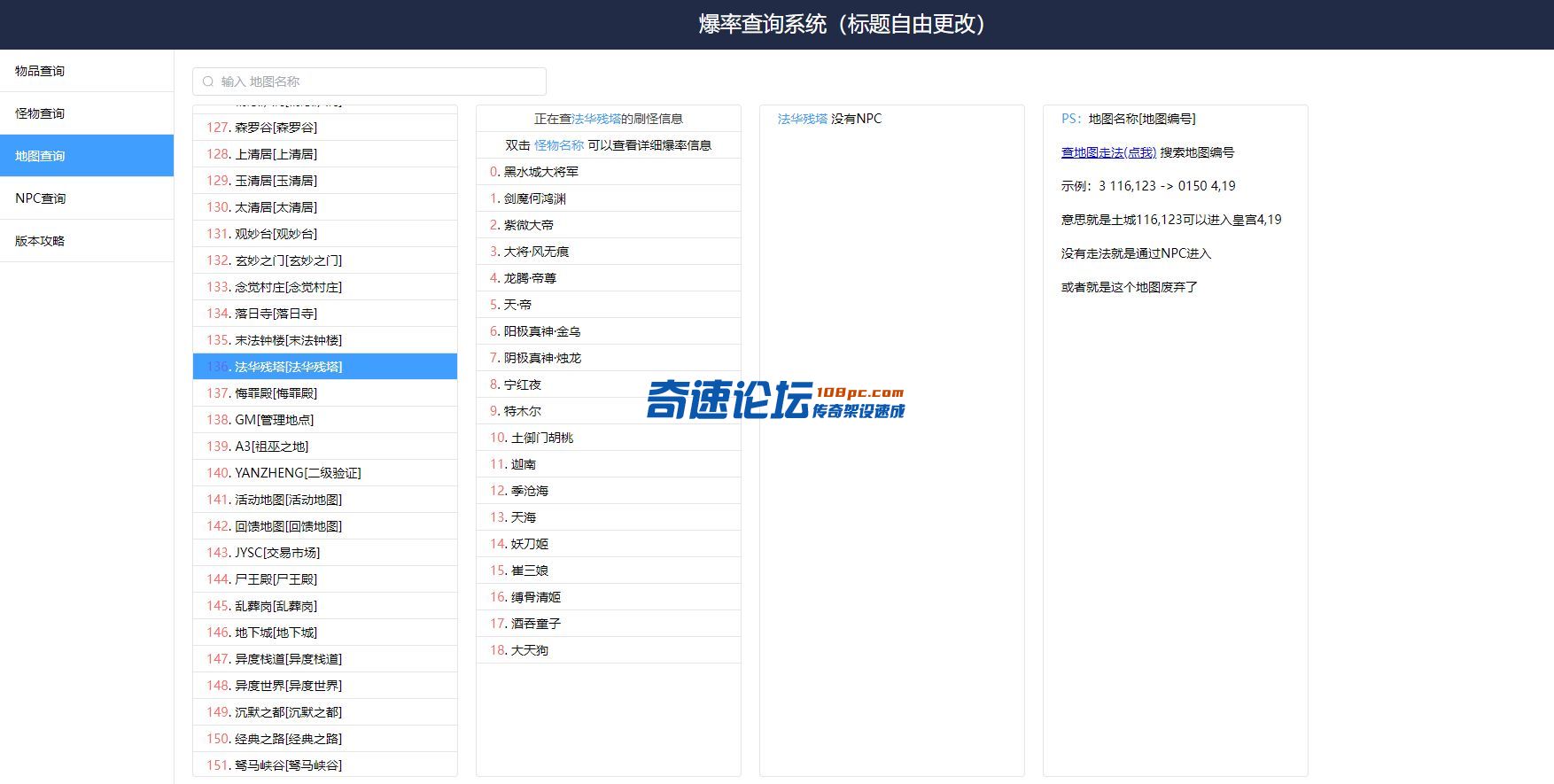Click monster 6. 阳极真神·金乌
This screenshot has width=1554, height=784.
pos(609,331)
